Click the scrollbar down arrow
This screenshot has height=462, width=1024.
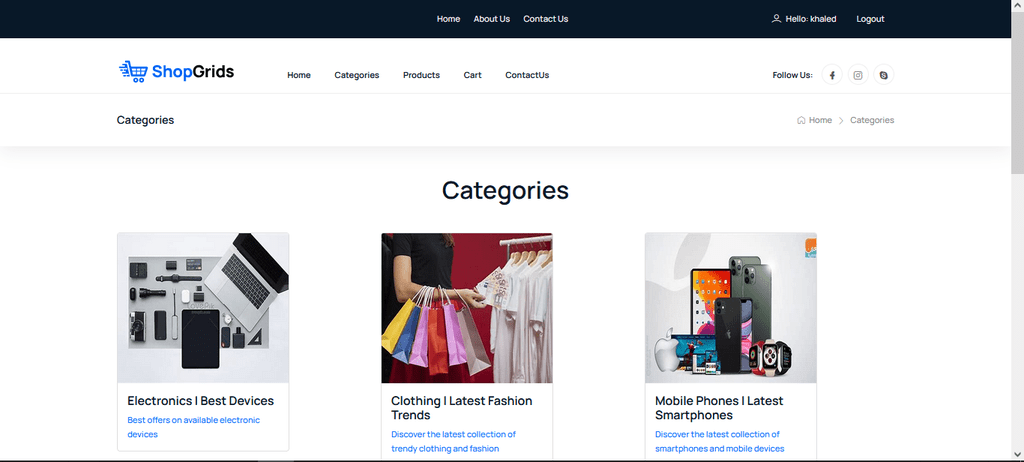tap(1017, 453)
